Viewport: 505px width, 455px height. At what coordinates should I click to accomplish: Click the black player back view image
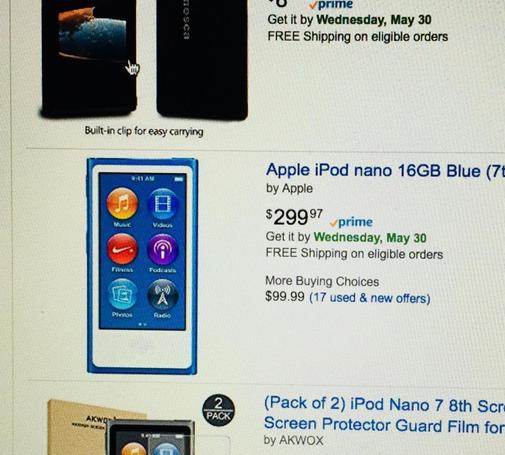[202, 59]
